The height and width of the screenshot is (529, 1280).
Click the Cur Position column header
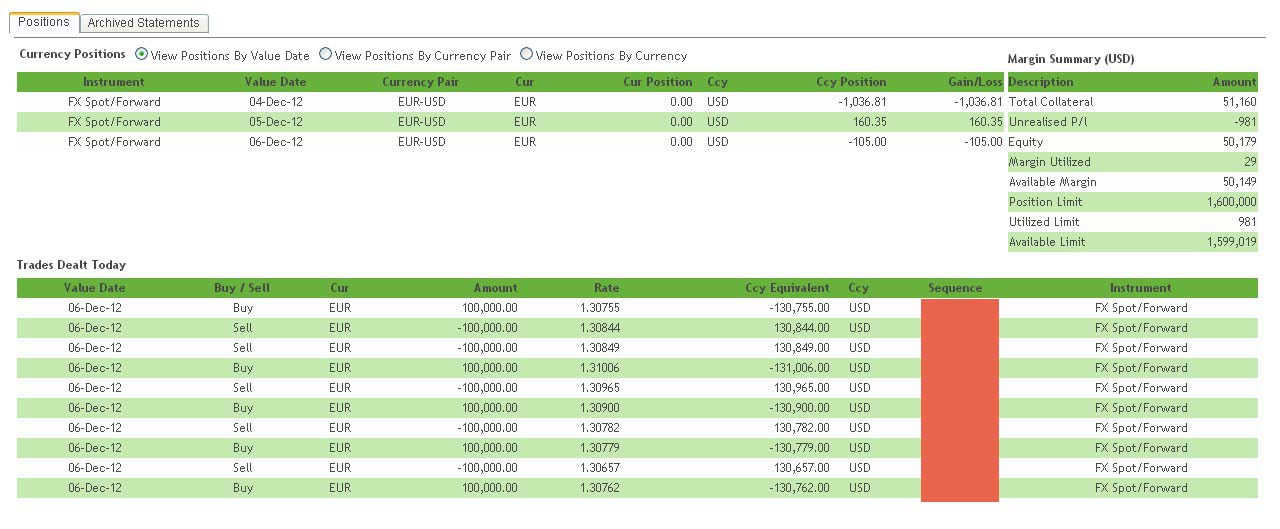pos(657,82)
